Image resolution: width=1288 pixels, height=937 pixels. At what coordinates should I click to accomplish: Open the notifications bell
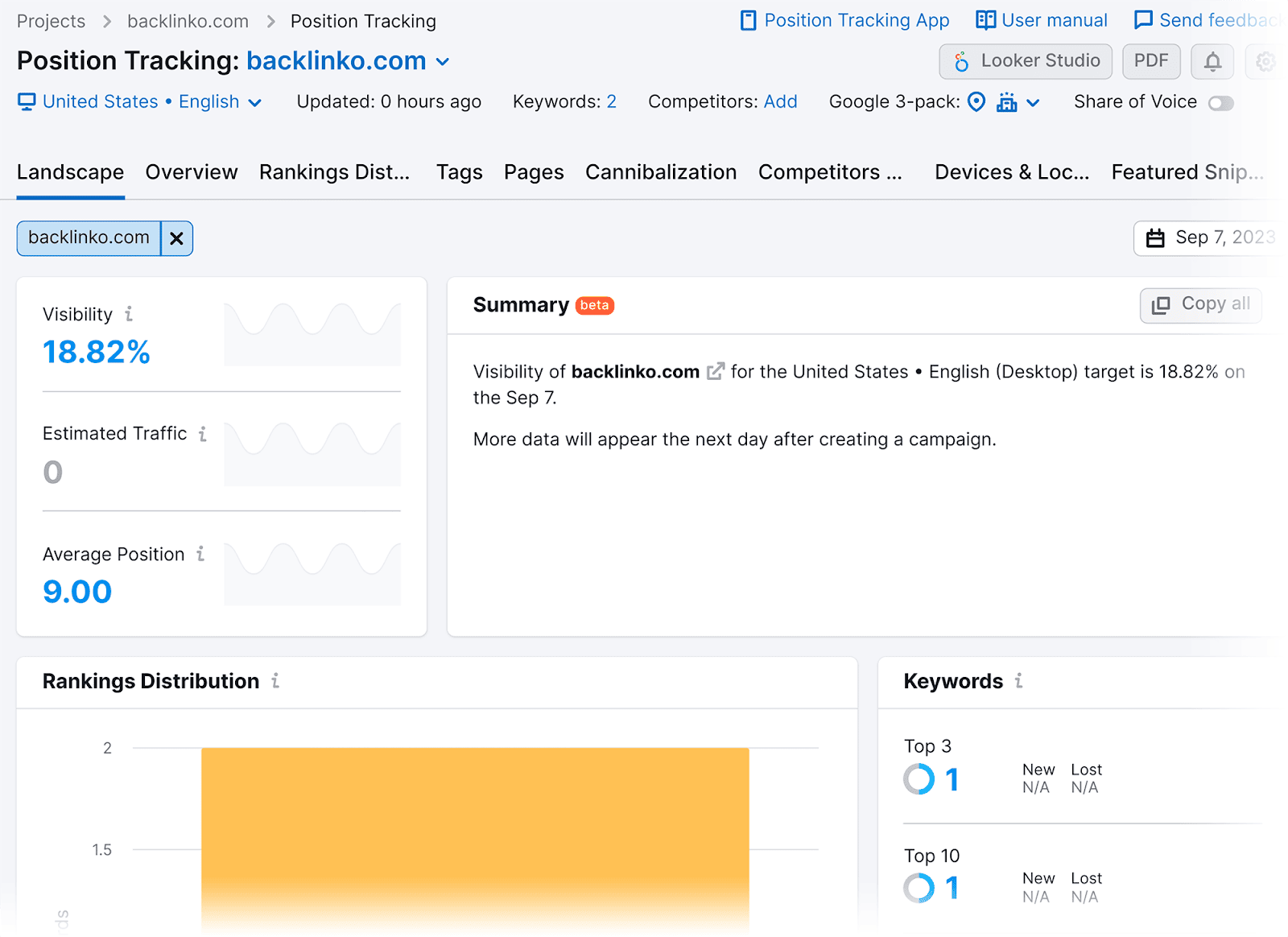[x=1212, y=61]
